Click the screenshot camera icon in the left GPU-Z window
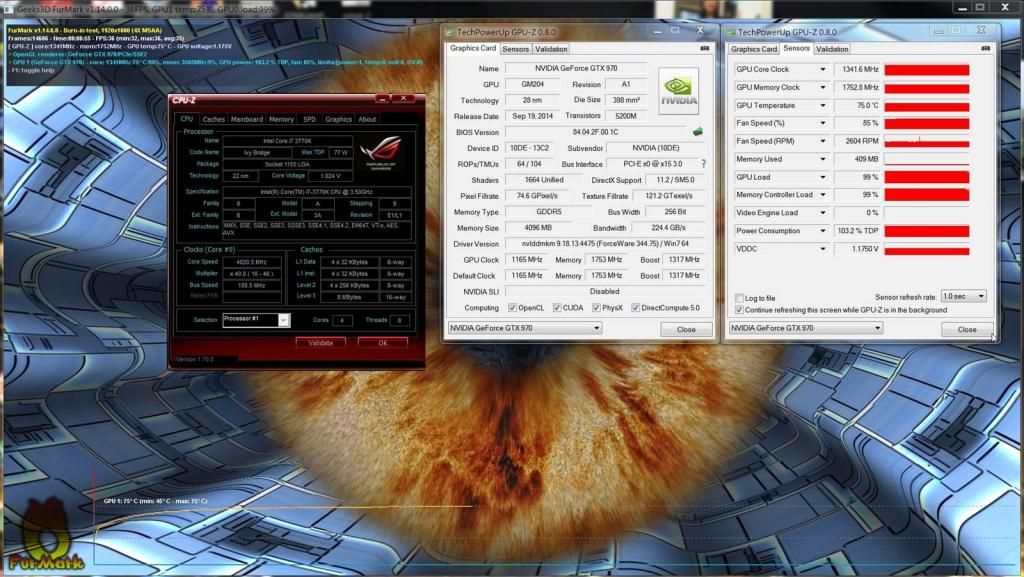This screenshot has height=577, width=1024. 705,48
